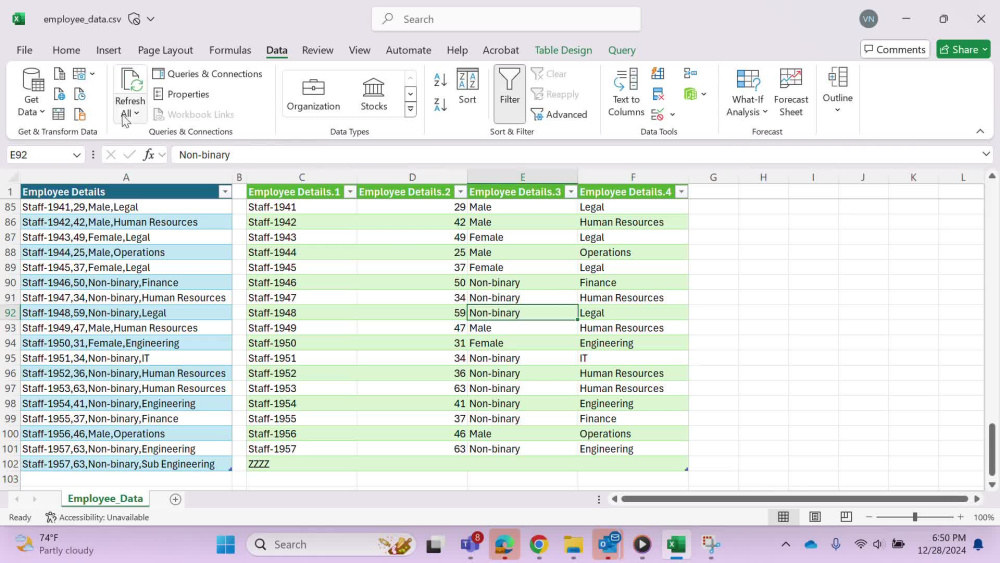Open the weather widget
This screenshot has height=563, width=1000.
pyautogui.click(x=55, y=544)
